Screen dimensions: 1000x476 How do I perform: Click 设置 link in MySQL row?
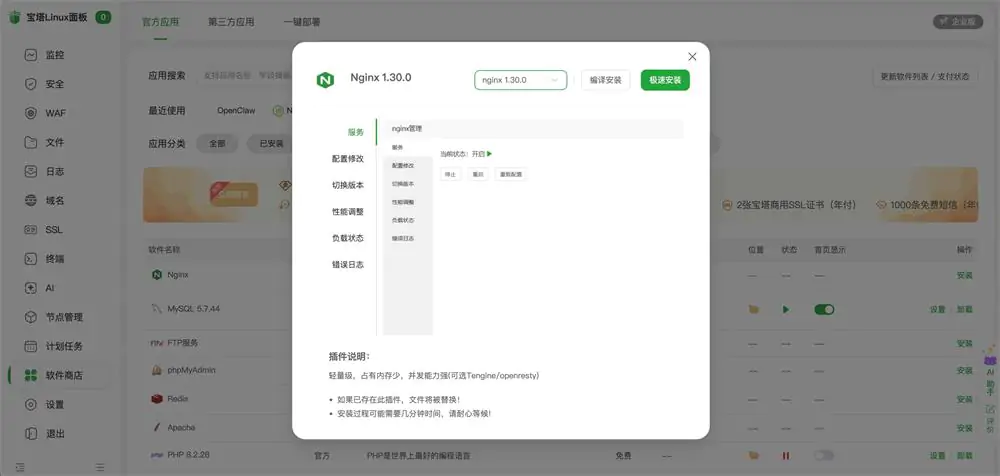pos(937,309)
